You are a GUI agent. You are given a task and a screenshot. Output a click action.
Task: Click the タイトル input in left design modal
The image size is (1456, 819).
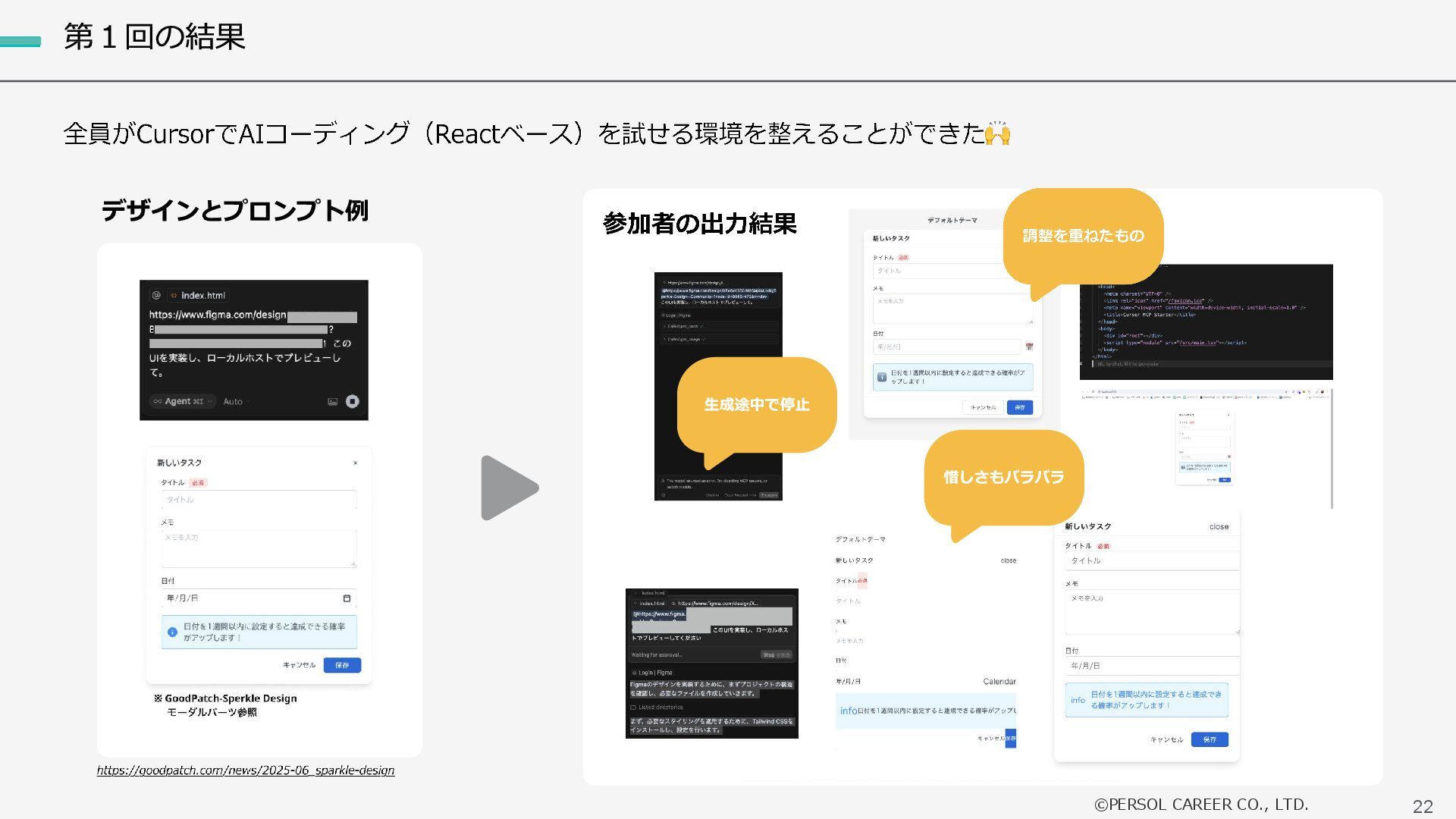[x=258, y=500]
